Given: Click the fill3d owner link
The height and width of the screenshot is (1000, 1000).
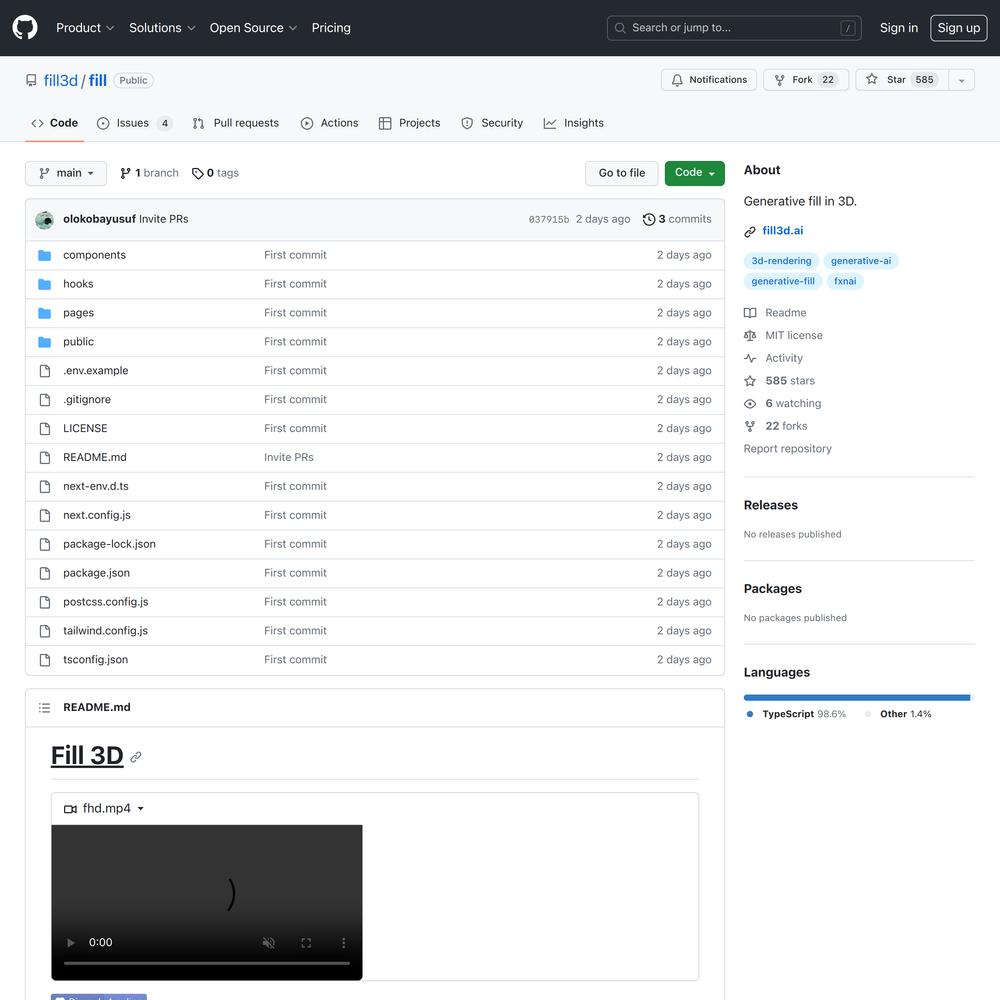Looking at the screenshot, I should 61,80.
